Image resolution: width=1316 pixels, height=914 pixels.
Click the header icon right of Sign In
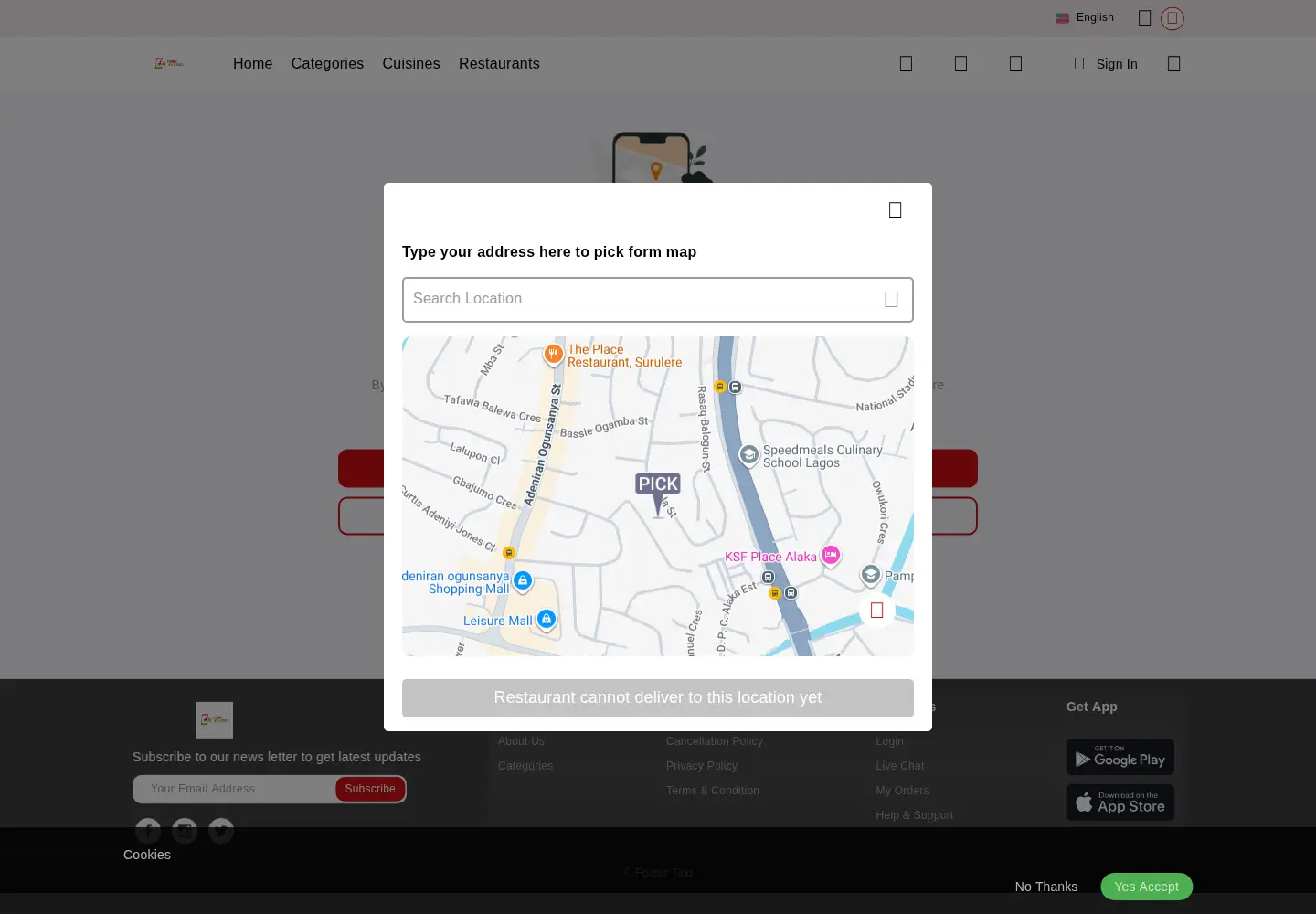pyautogui.click(x=1174, y=64)
